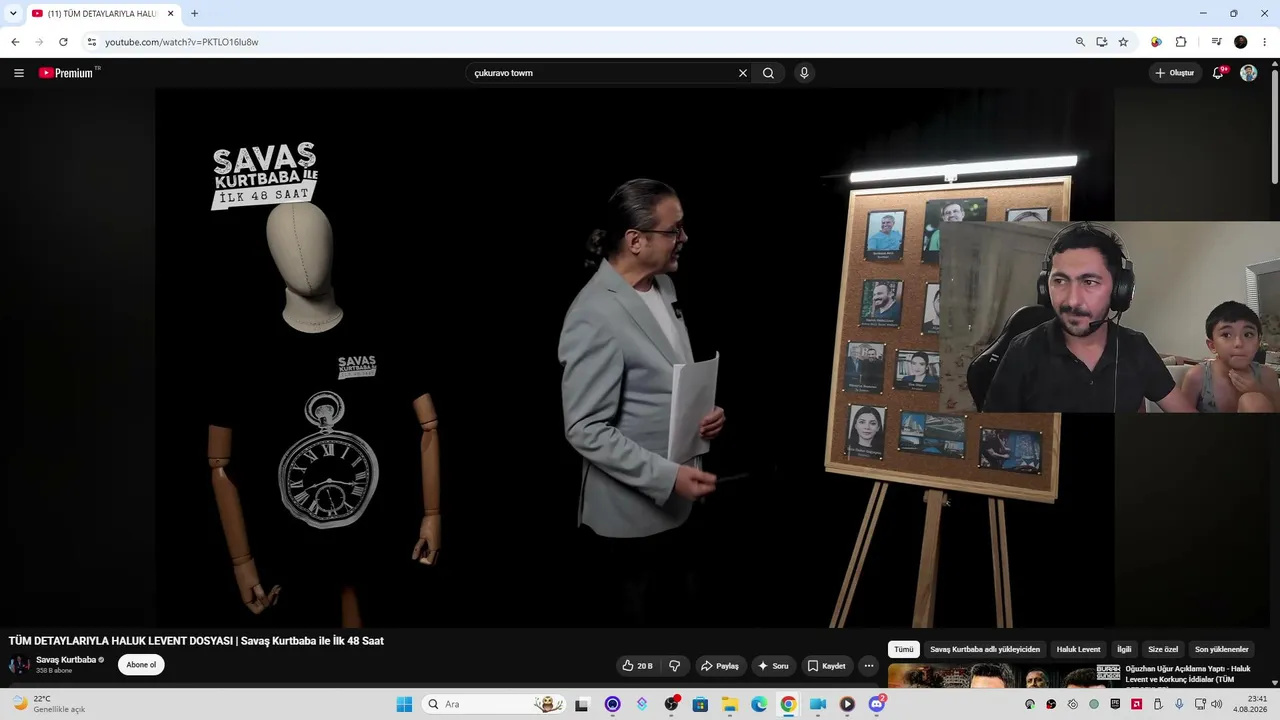Open Chrome three-dot menu

[1265, 42]
